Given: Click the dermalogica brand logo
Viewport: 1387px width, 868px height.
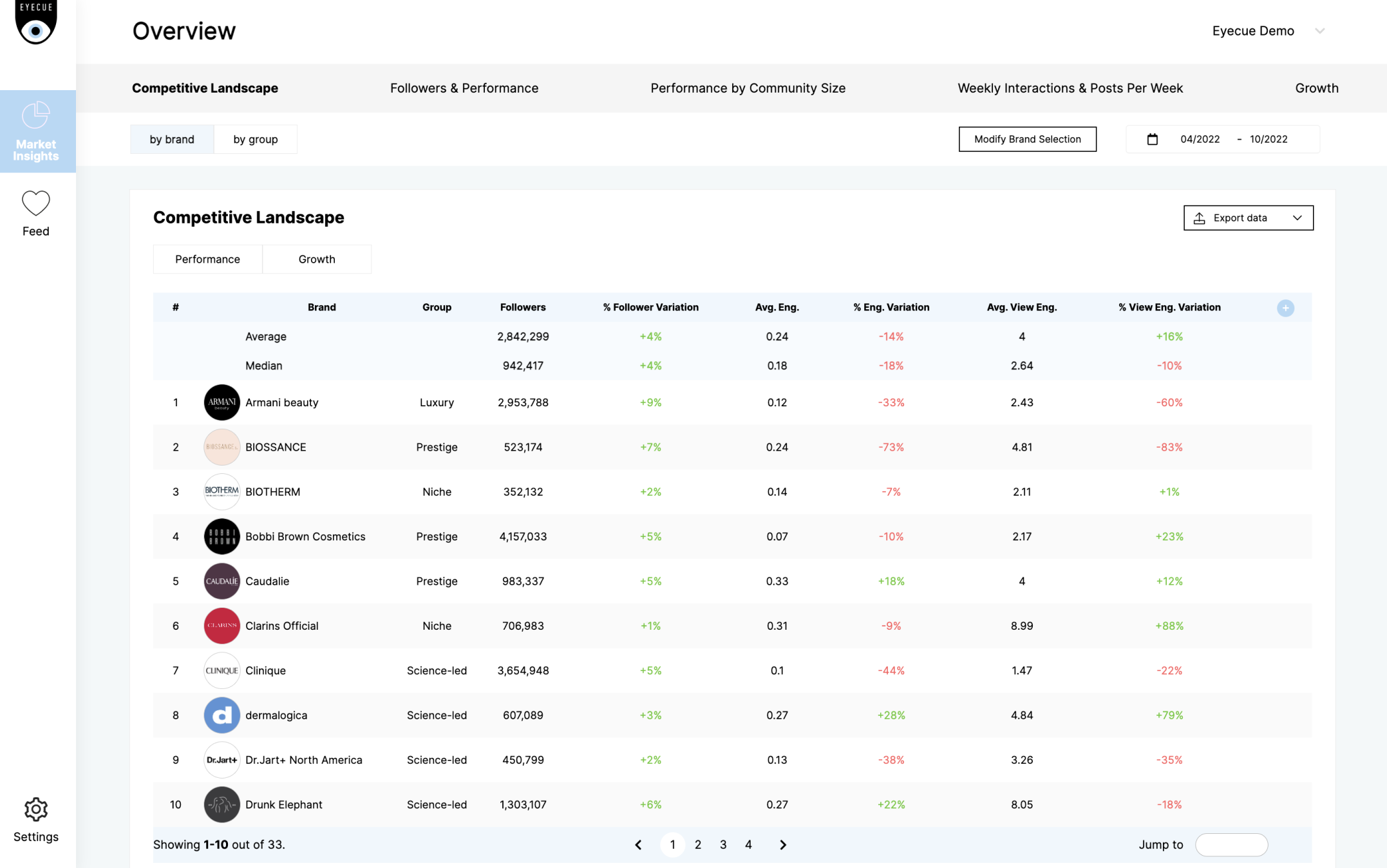Looking at the screenshot, I should click(x=222, y=715).
